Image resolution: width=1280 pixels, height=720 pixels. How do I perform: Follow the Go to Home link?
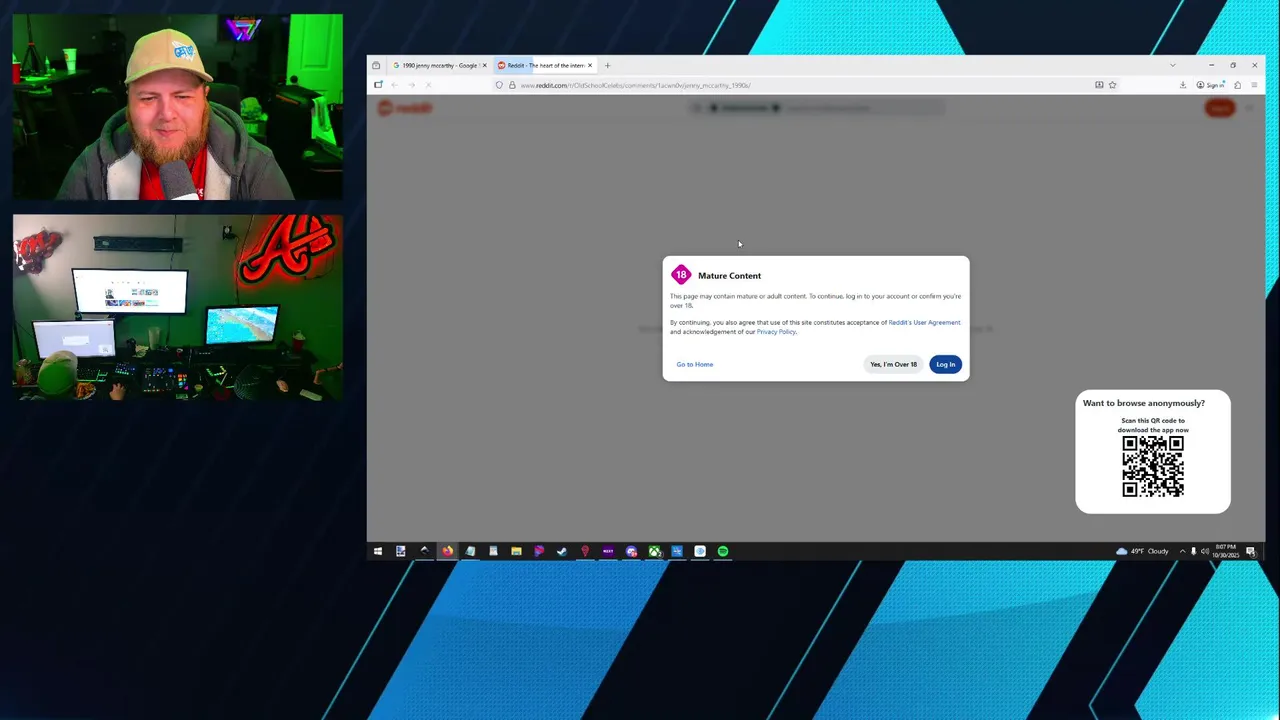pyautogui.click(x=695, y=364)
